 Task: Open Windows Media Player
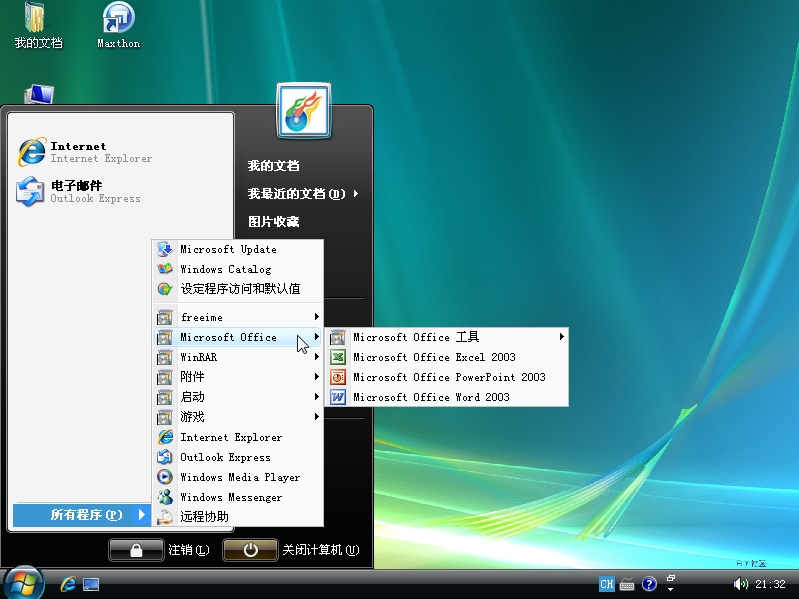click(x=238, y=477)
